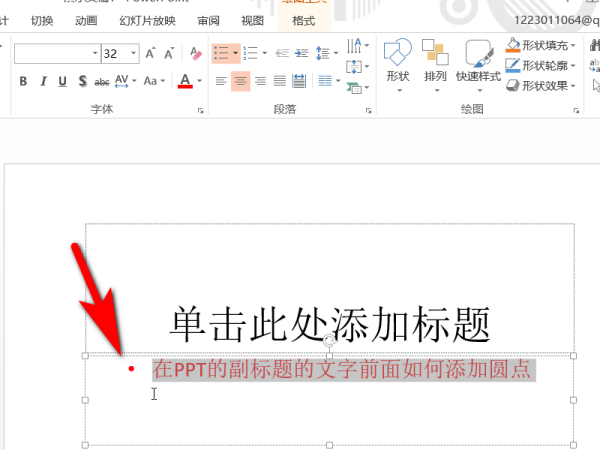
Task: Open numbering style dropdown arrow
Action: [264, 53]
